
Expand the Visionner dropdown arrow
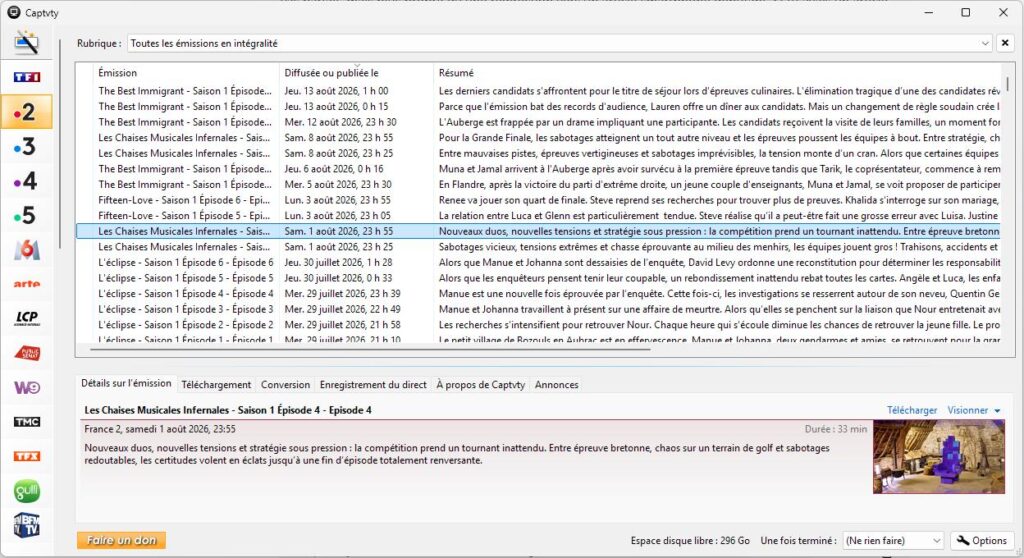click(997, 410)
